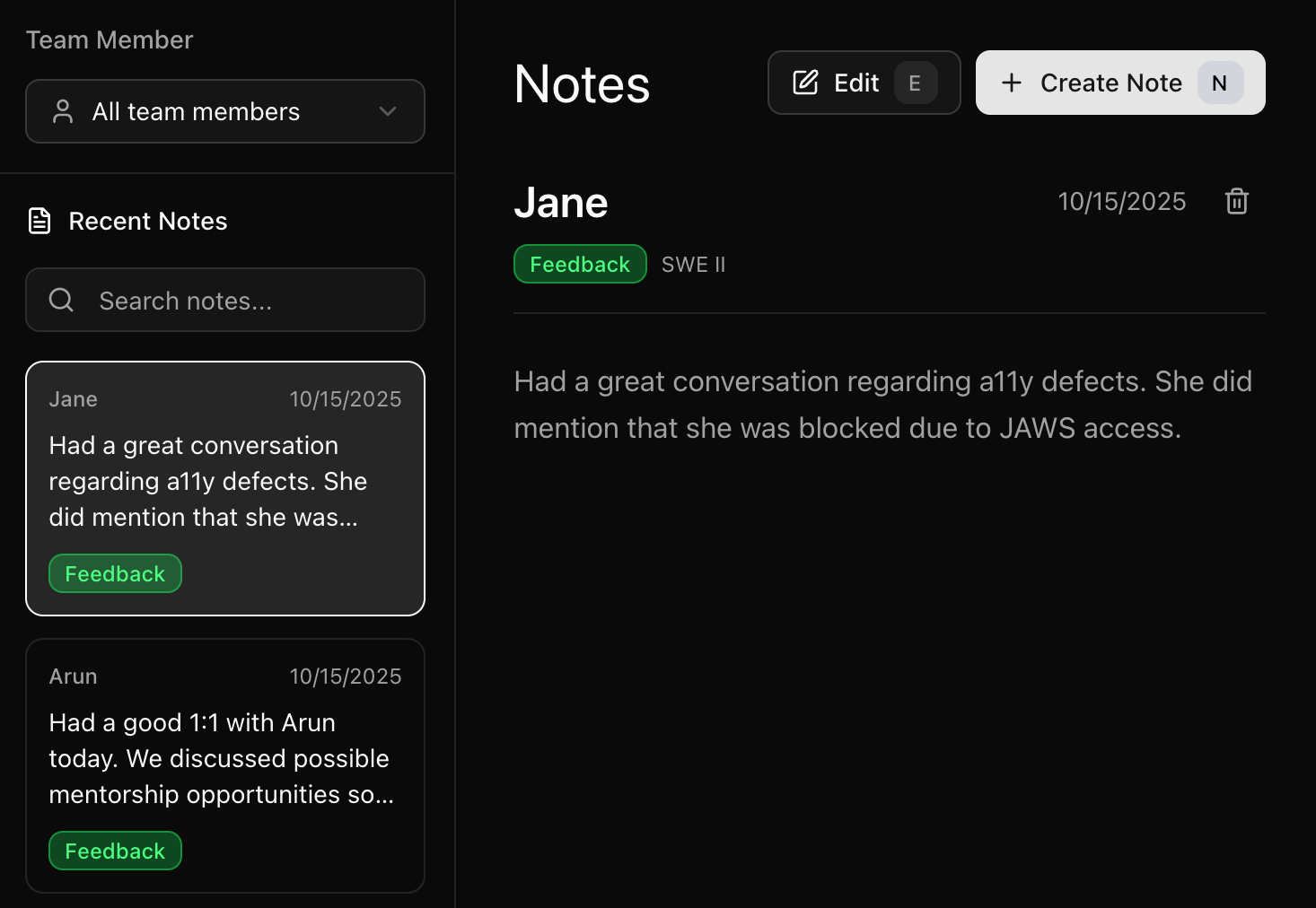
Task: Click the chevron on the team member selector
Action: (387, 111)
